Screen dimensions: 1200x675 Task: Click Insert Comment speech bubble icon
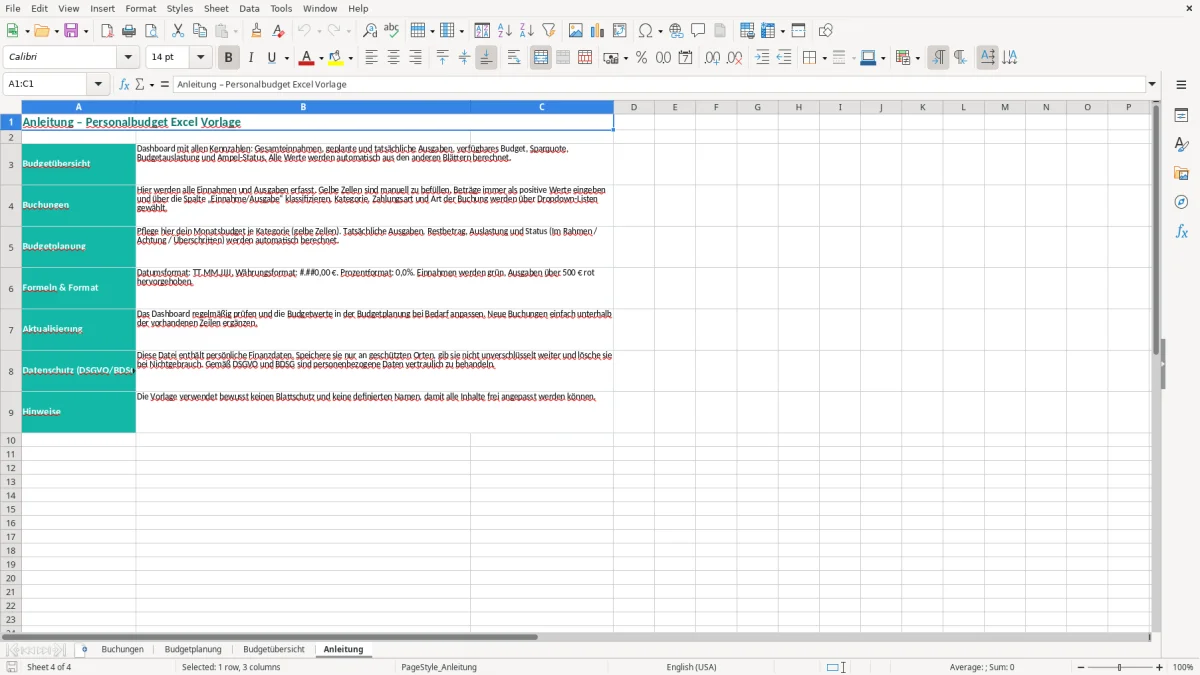[x=698, y=31]
